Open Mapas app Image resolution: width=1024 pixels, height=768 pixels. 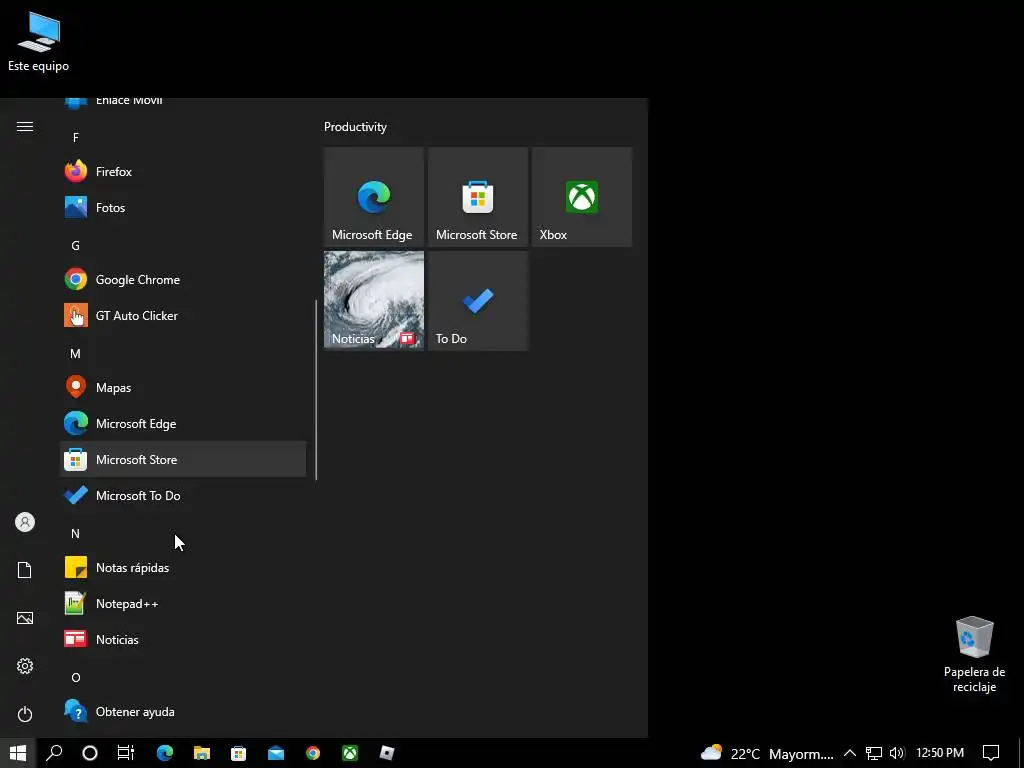pyautogui.click(x=183, y=387)
